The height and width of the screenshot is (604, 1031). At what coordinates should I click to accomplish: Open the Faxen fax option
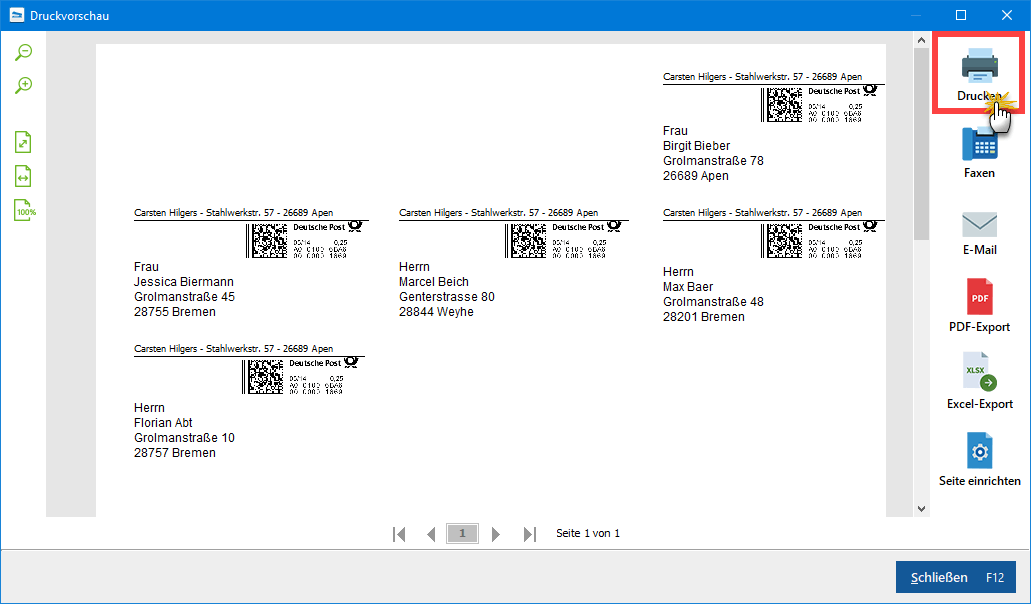979,146
